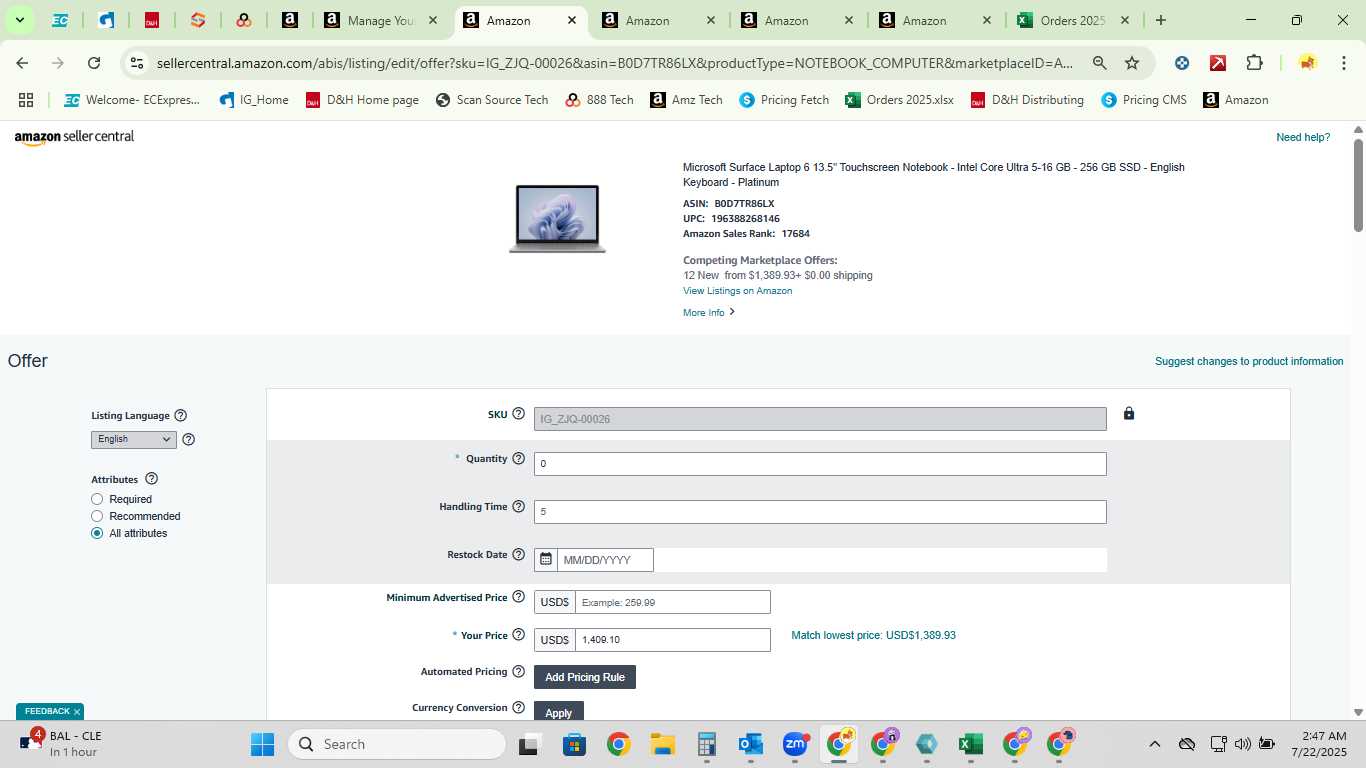Open the Restock Date calendar picker
1366x768 pixels.
(546, 560)
